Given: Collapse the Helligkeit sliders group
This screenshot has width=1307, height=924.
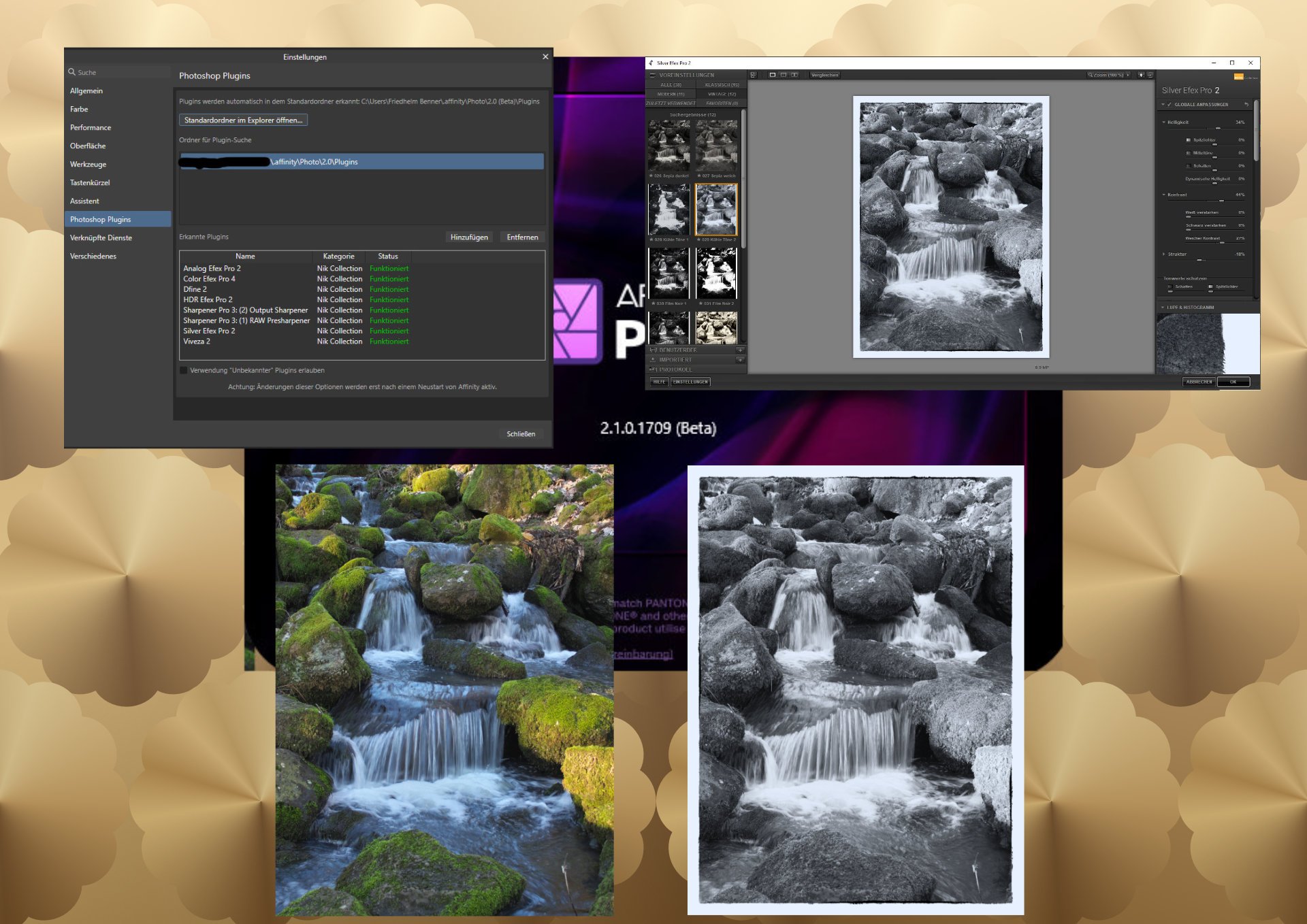Looking at the screenshot, I should tap(1163, 122).
